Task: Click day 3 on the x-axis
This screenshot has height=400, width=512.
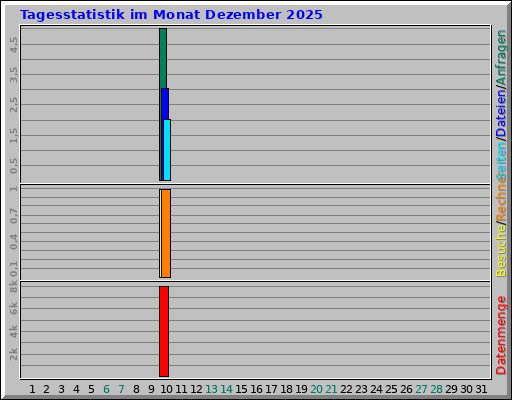Action: (61, 389)
